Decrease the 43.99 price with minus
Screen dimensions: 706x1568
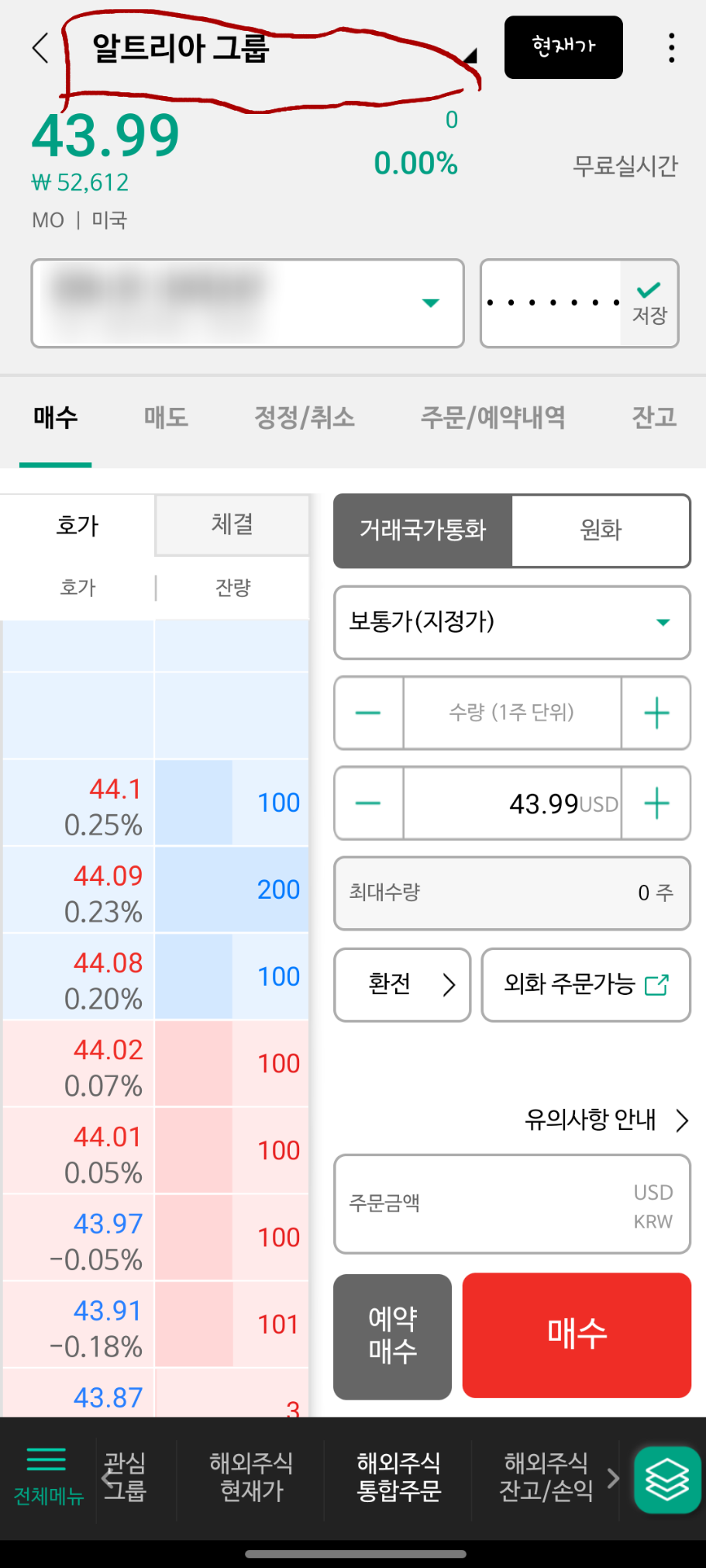click(x=368, y=803)
